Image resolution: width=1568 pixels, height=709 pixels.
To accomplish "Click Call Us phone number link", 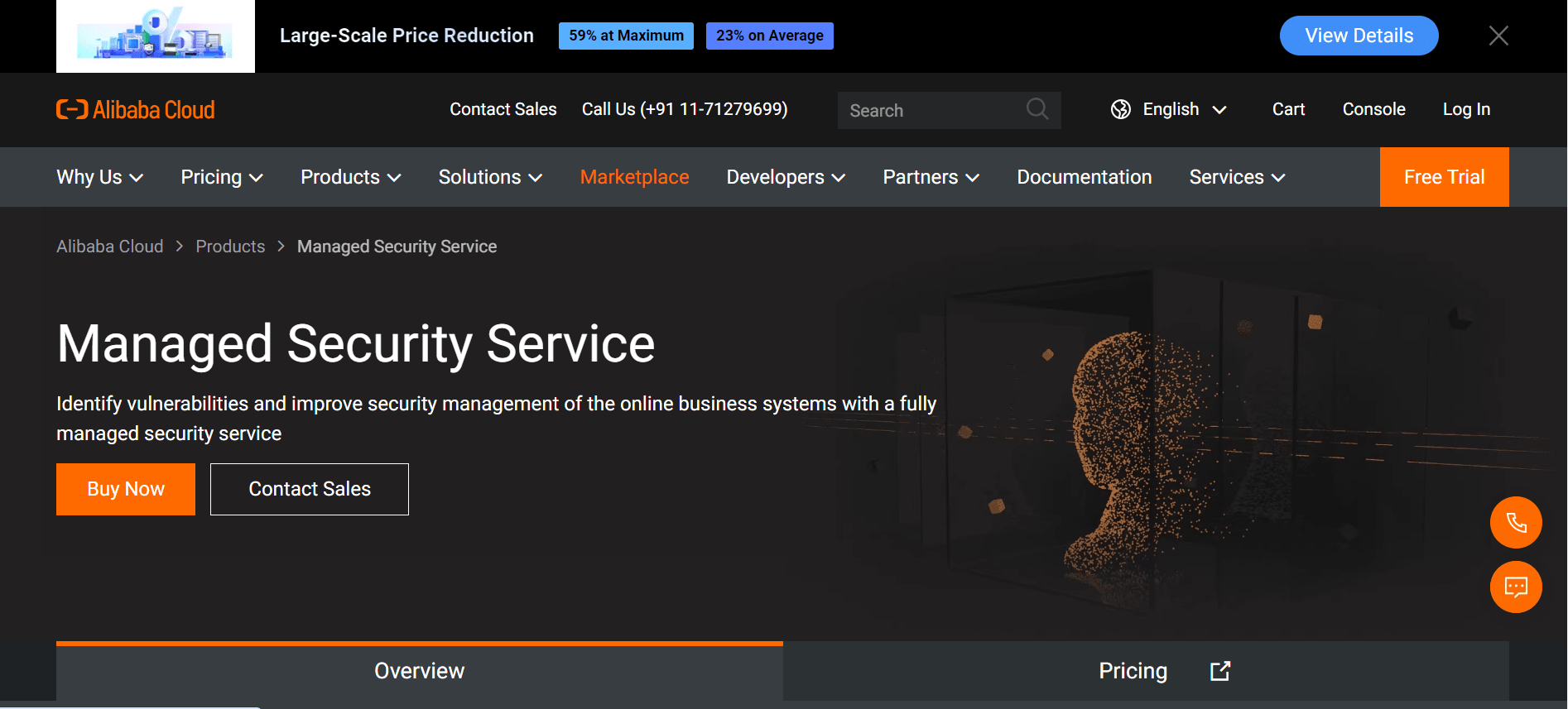I will (x=685, y=109).
